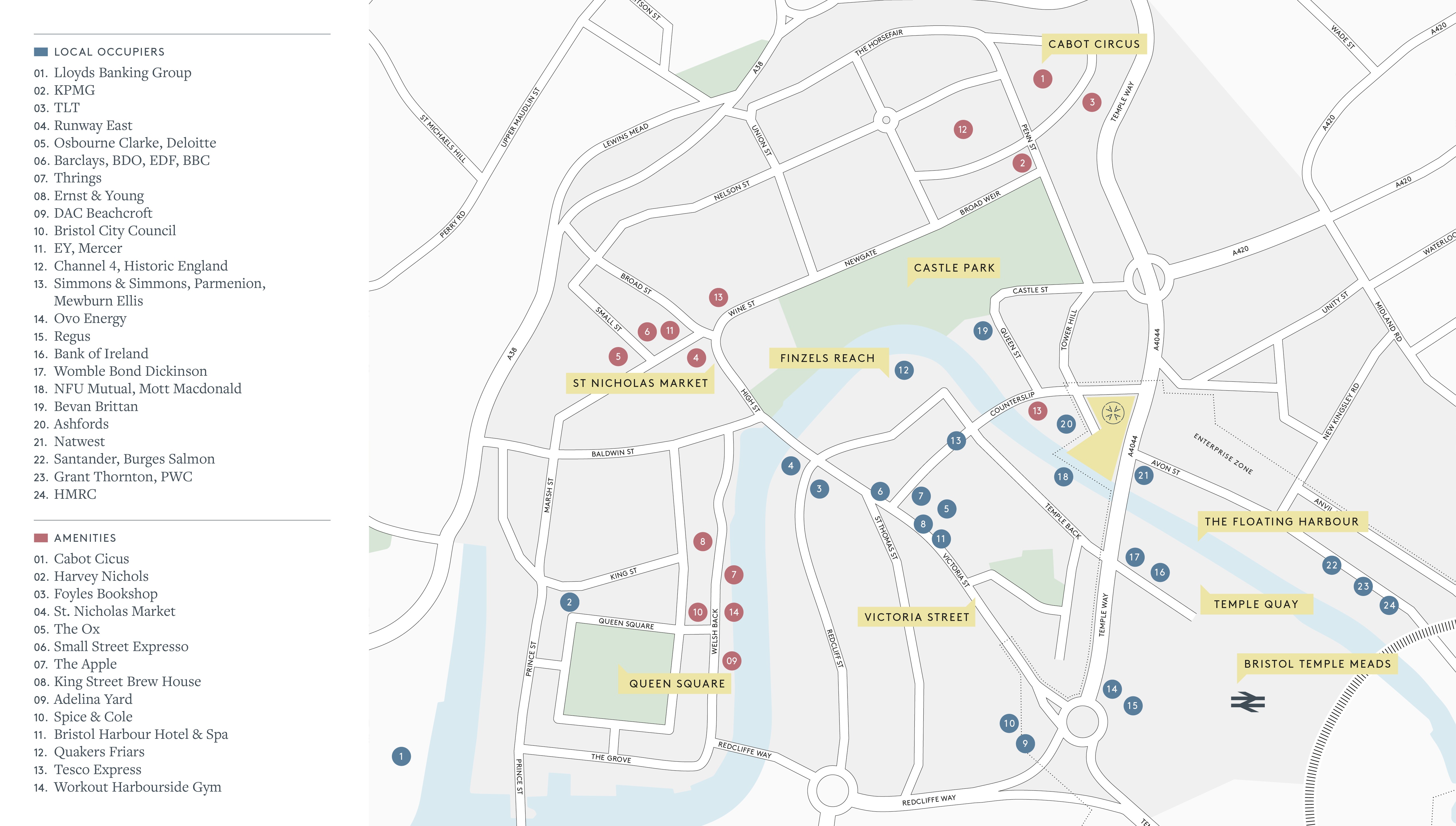This screenshot has width=1456, height=826.
Task: Select blue marker 3 TLT
Action: pyautogui.click(x=819, y=489)
